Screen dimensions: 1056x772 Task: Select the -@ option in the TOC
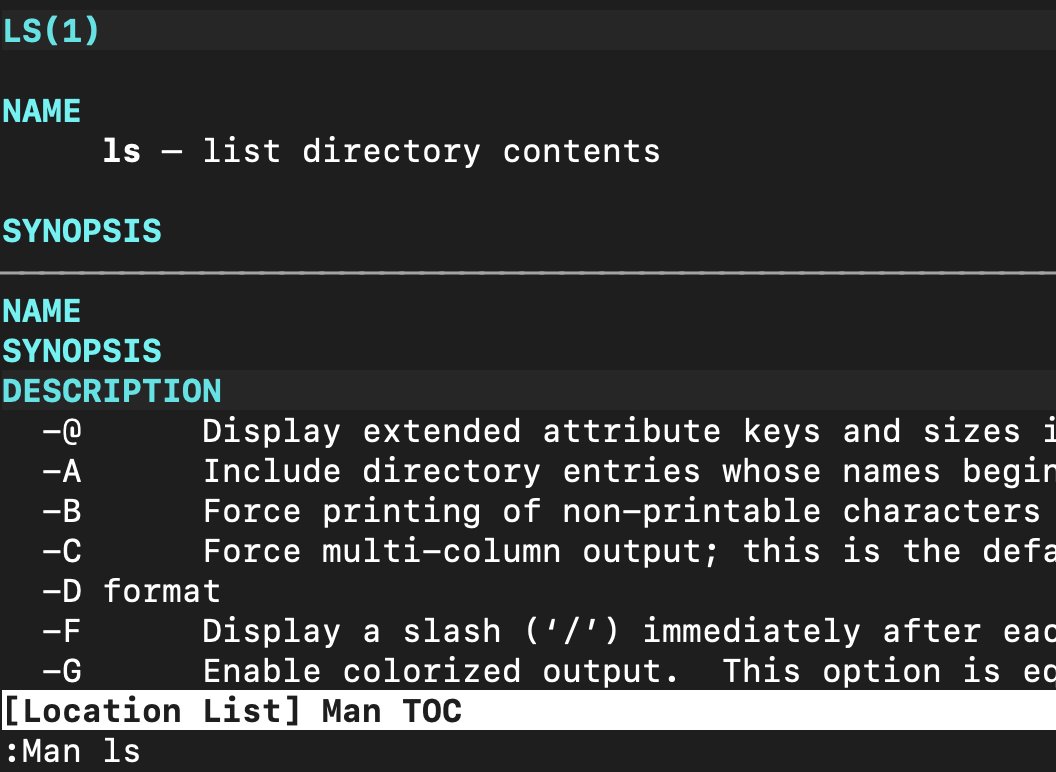pyautogui.click(x=61, y=432)
